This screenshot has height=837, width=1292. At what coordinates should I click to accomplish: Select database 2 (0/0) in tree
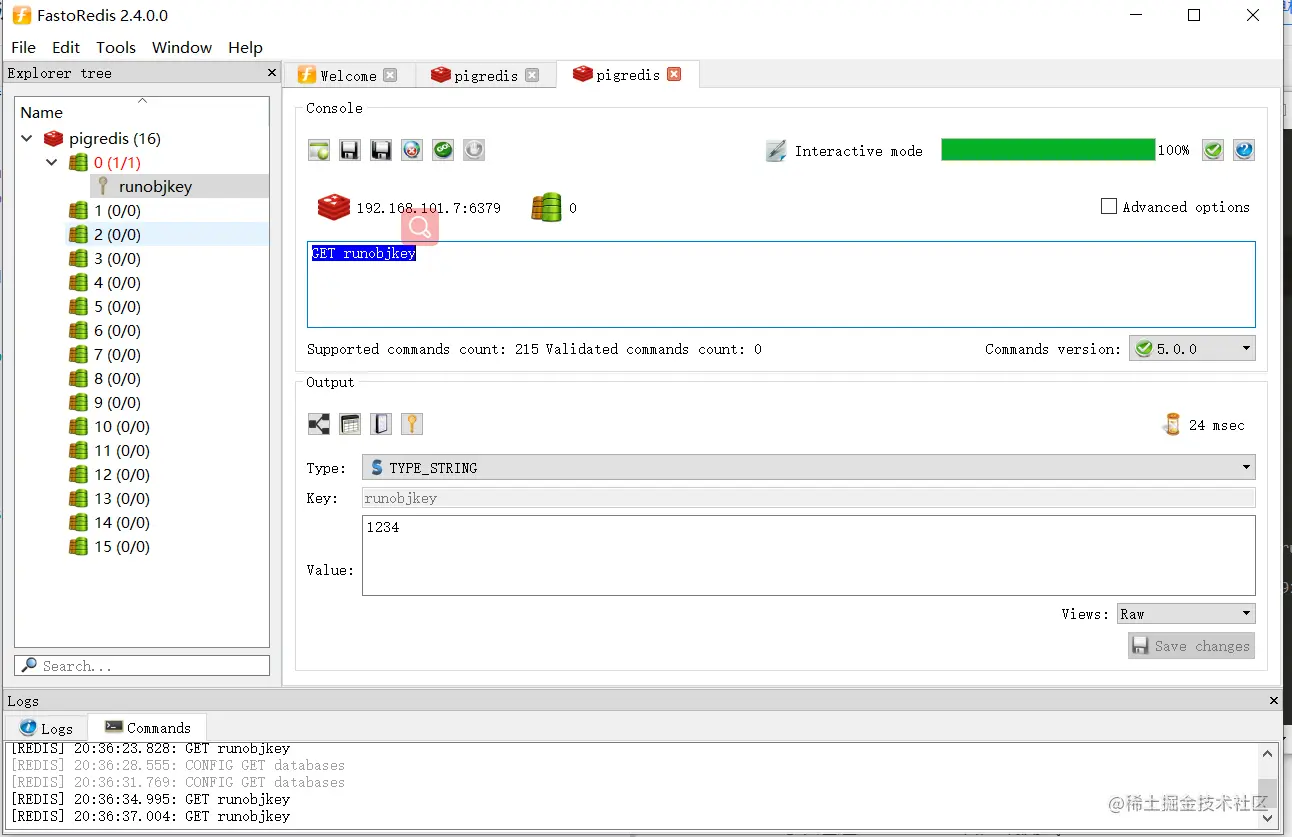[x=117, y=234]
